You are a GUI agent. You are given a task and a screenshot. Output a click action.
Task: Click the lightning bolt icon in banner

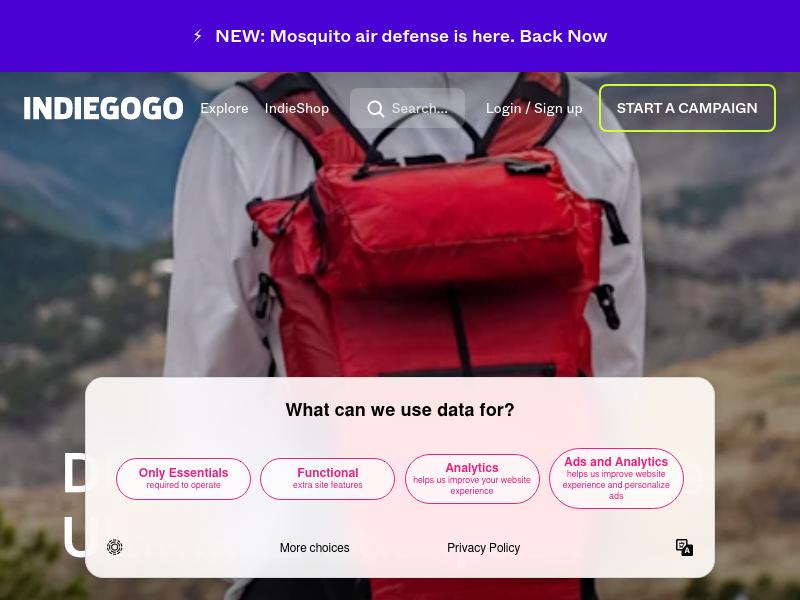point(198,36)
